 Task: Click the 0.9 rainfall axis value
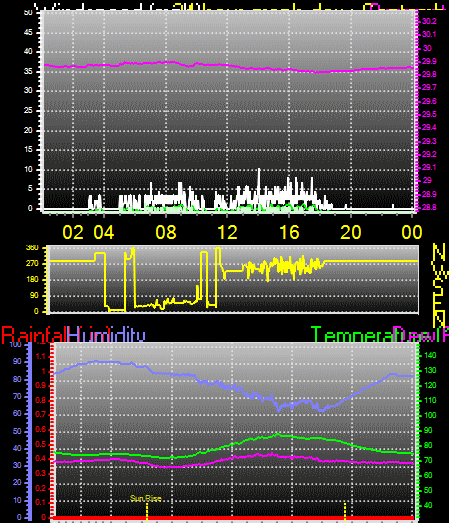coord(41,386)
